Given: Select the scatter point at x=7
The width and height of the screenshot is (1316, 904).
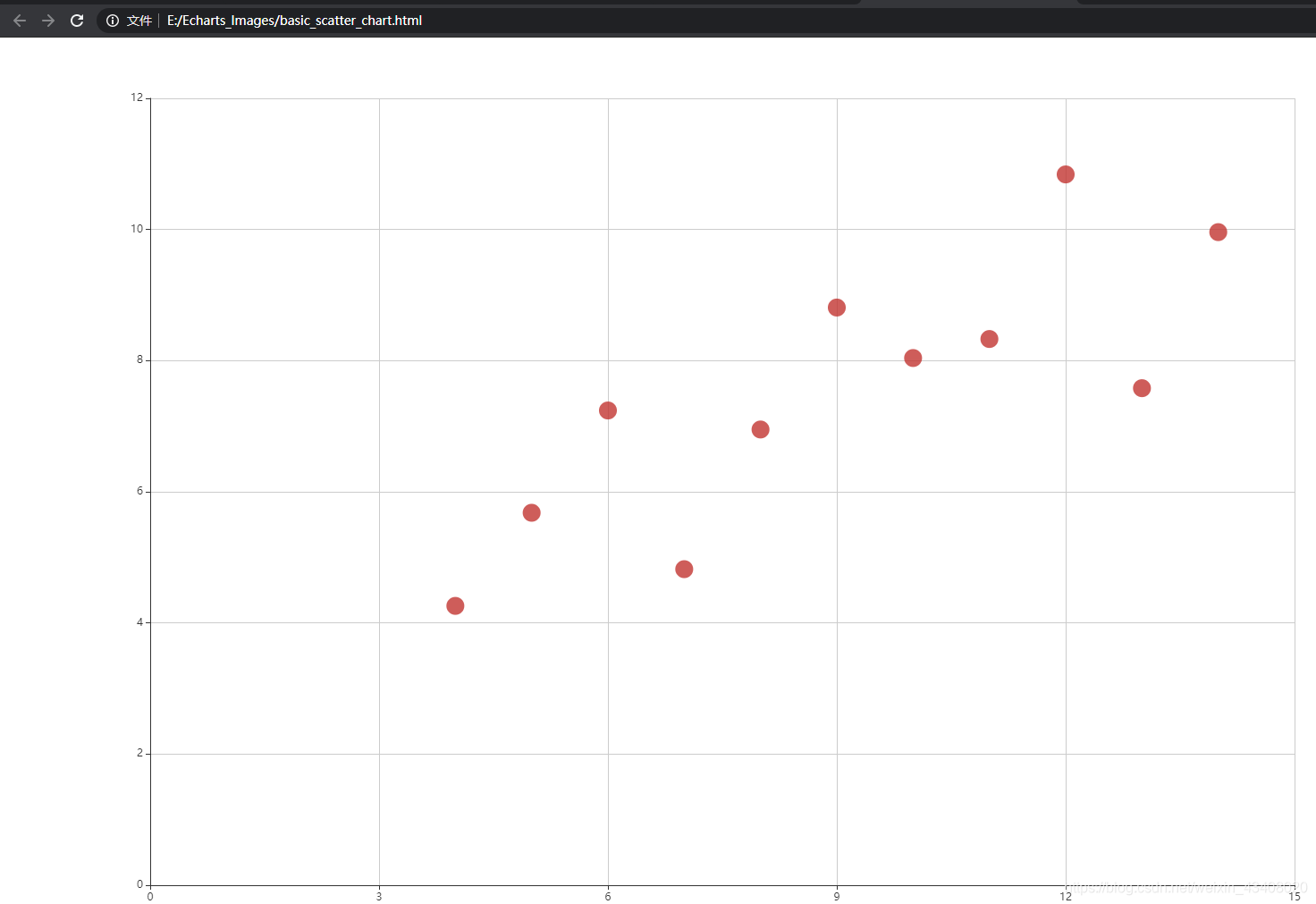Looking at the screenshot, I should click(684, 570).
